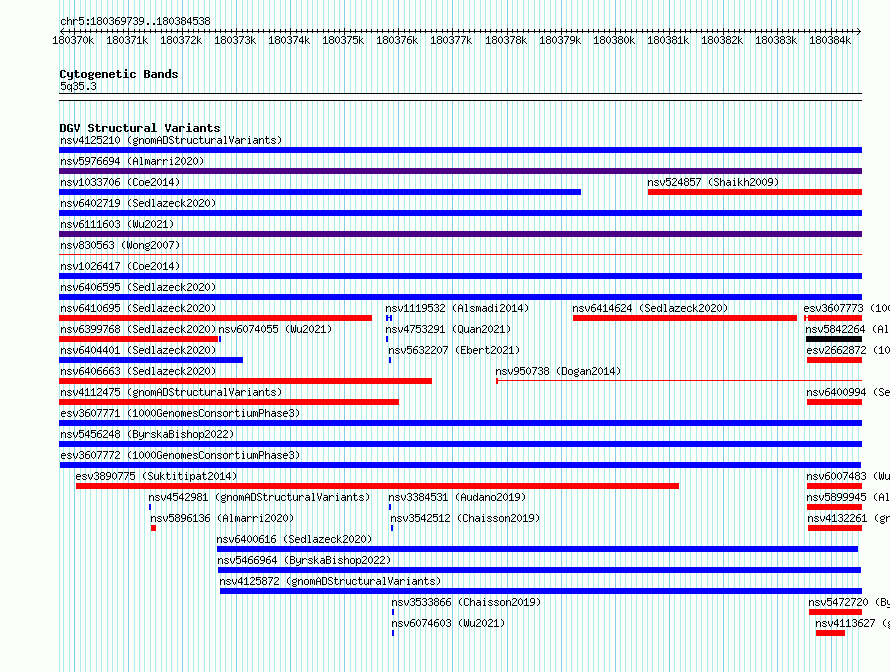Click esv3607771 1000GenomesConsortiumPhase3 label
The image size is (890, 672).
pyautogui.click(x=180, y=413)
